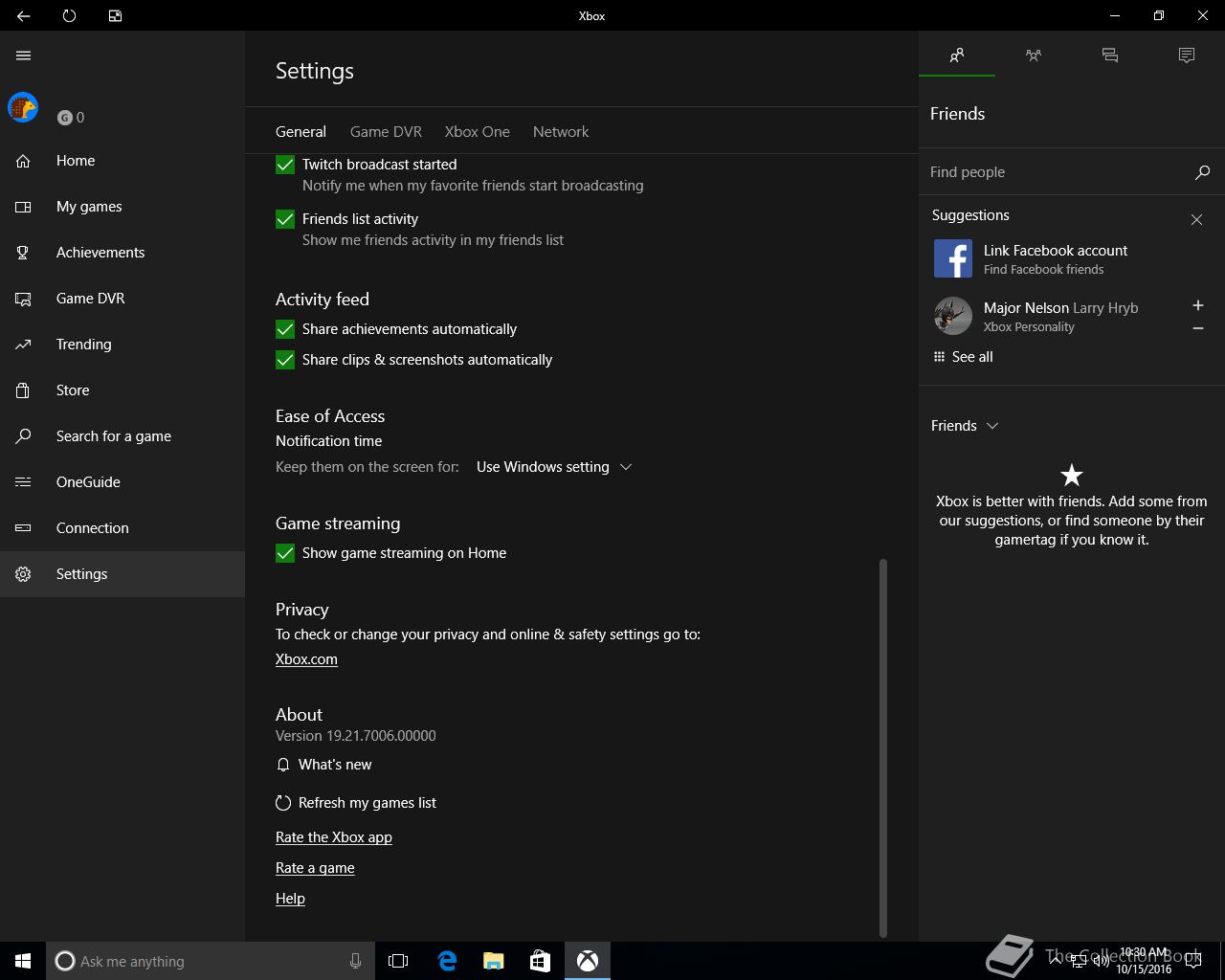
Task: Expand the Friends filter dropdown
Action: point(965,426)
